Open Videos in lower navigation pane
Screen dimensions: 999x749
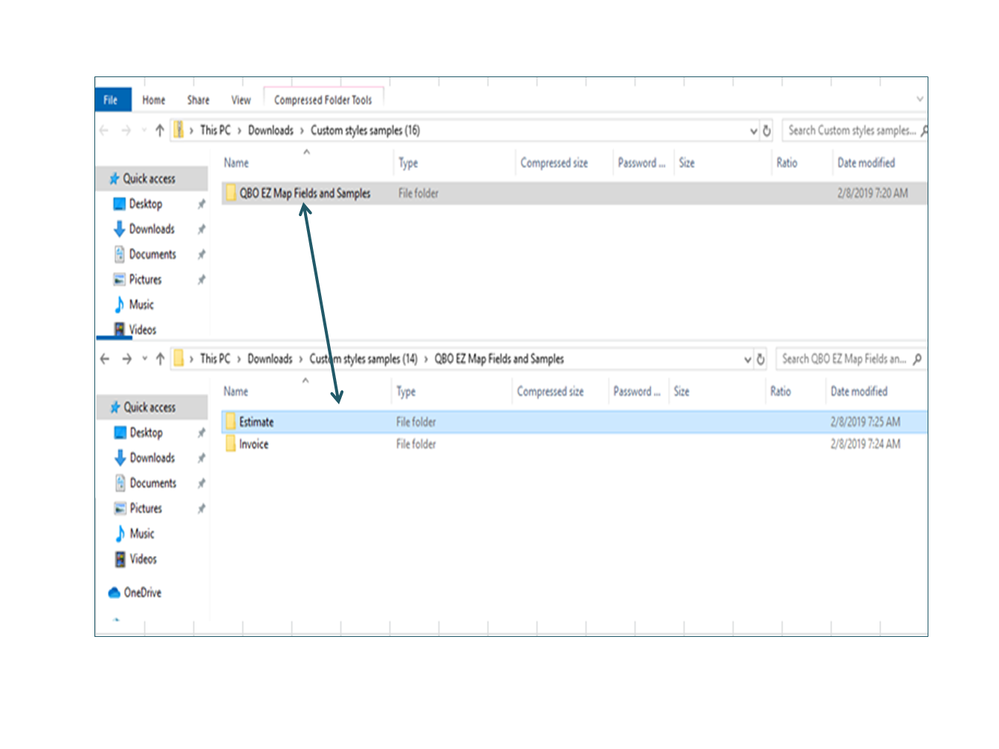coord(143,559)
